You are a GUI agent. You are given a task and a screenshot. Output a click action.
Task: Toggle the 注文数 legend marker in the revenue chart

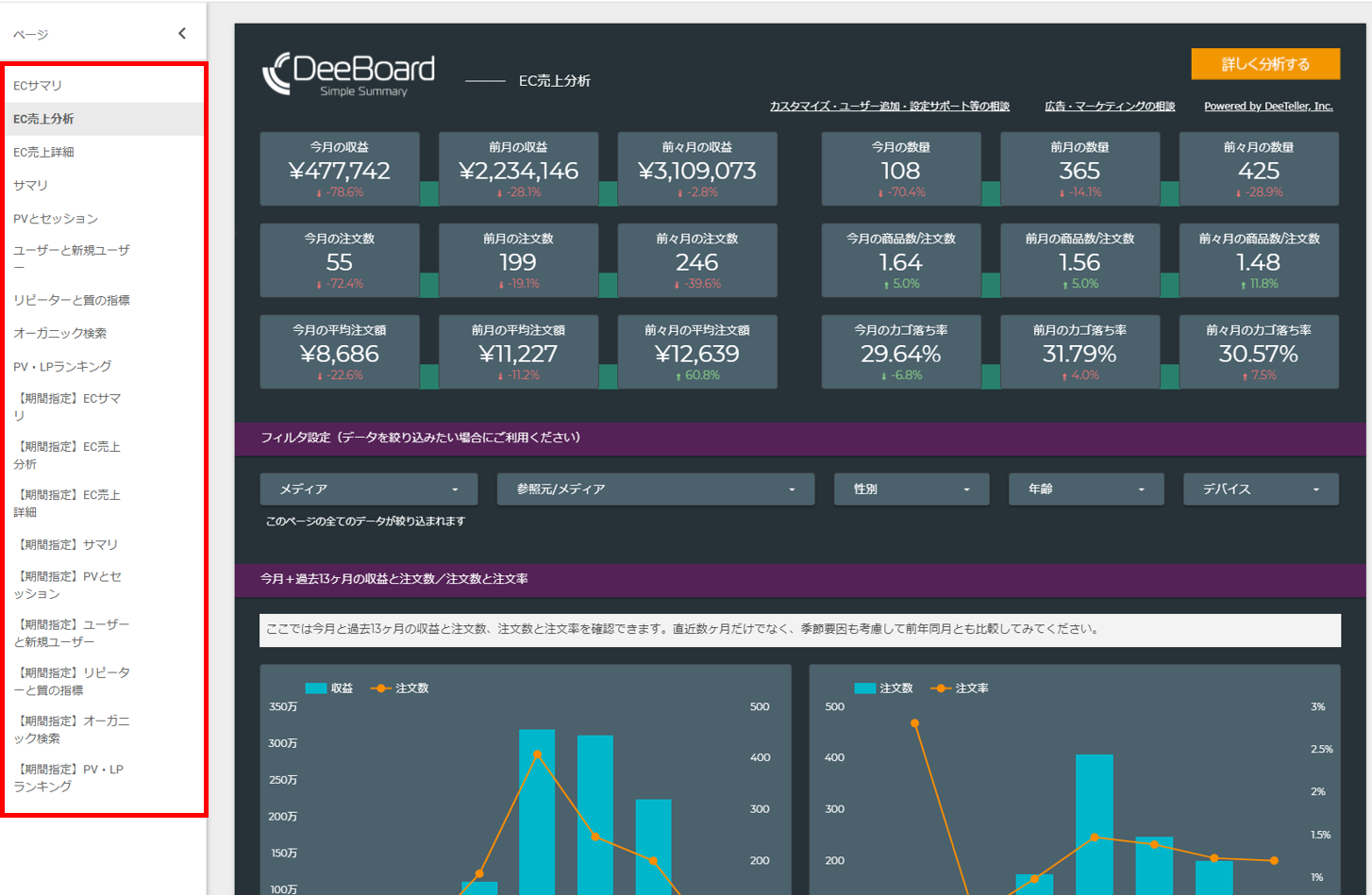click(x=381, y=688)
